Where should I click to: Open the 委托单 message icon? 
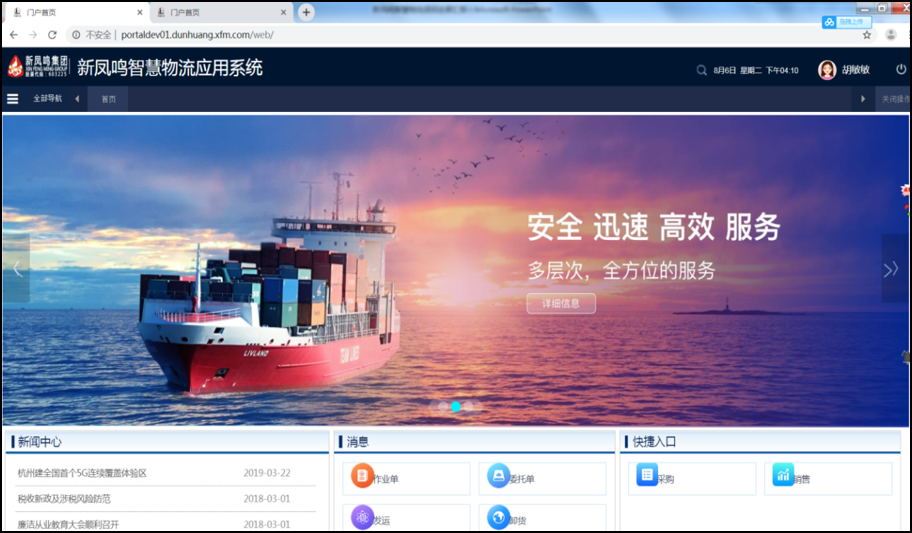pos(499,477)
